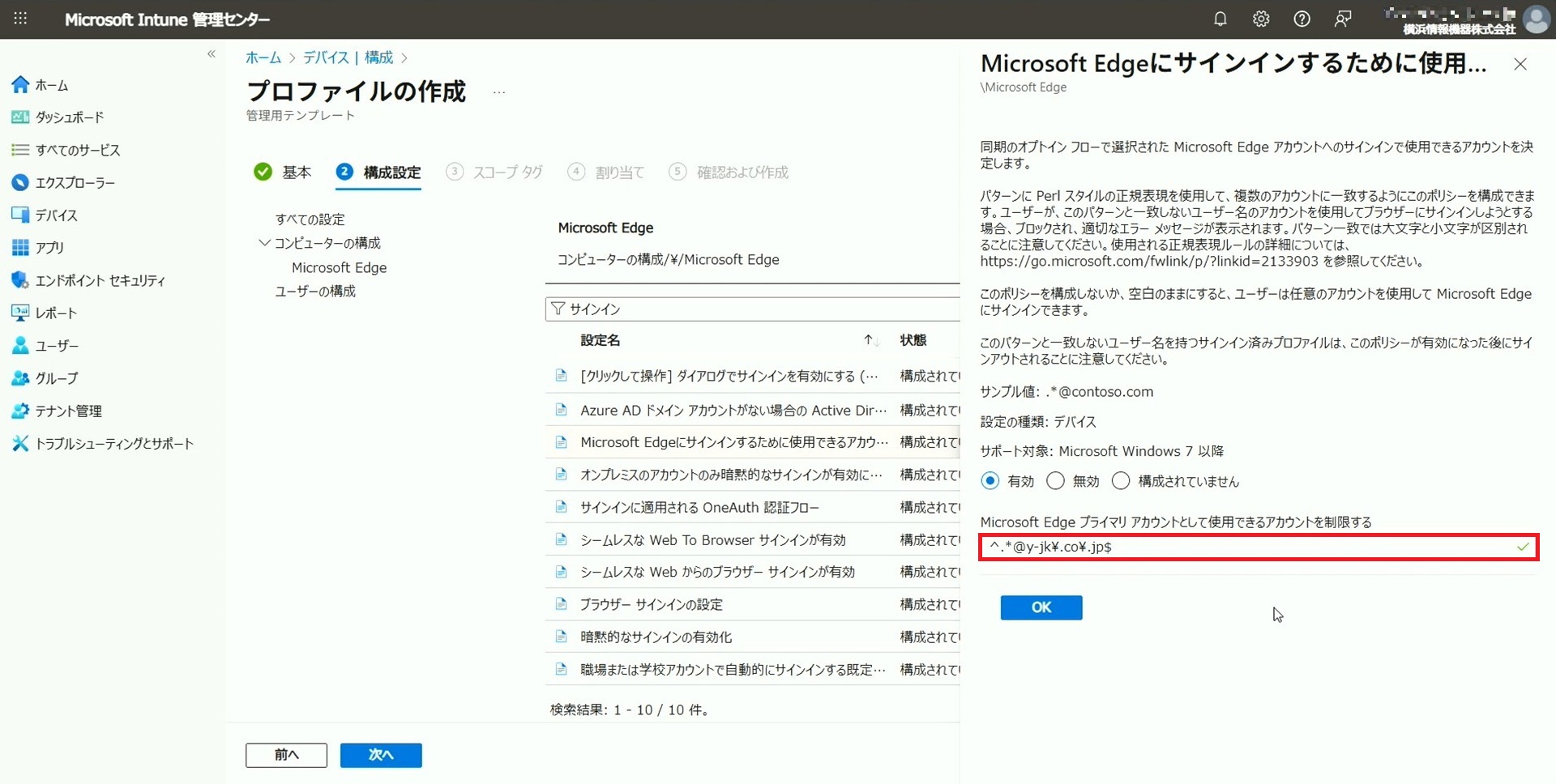1556x784 pixels.
Task: Select Microsoft Edge in settings tree
Action: coord(339,267)
